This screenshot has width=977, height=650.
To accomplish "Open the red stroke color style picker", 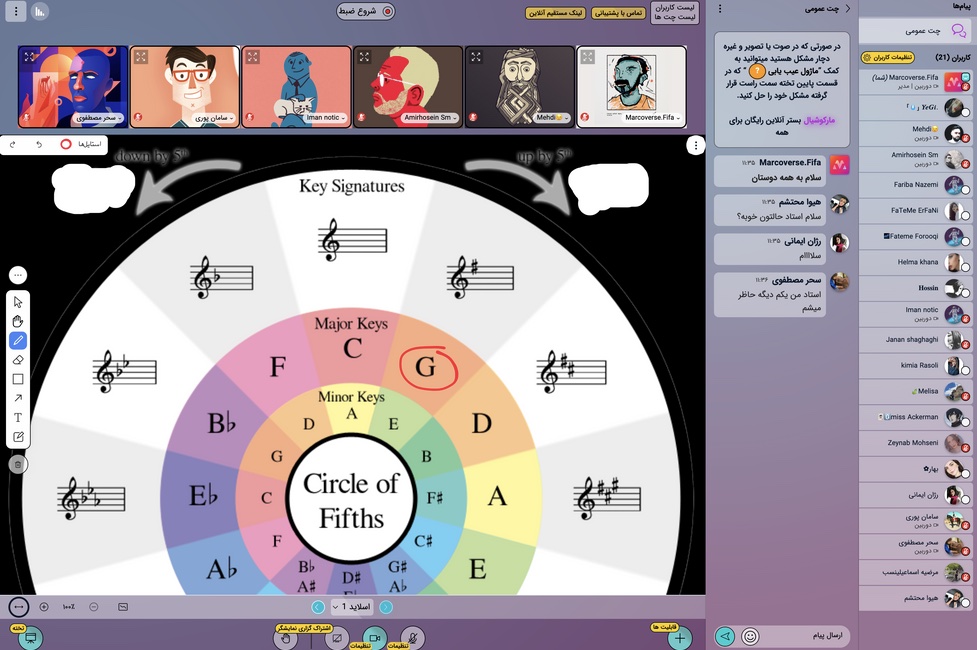I will point(66,144).
